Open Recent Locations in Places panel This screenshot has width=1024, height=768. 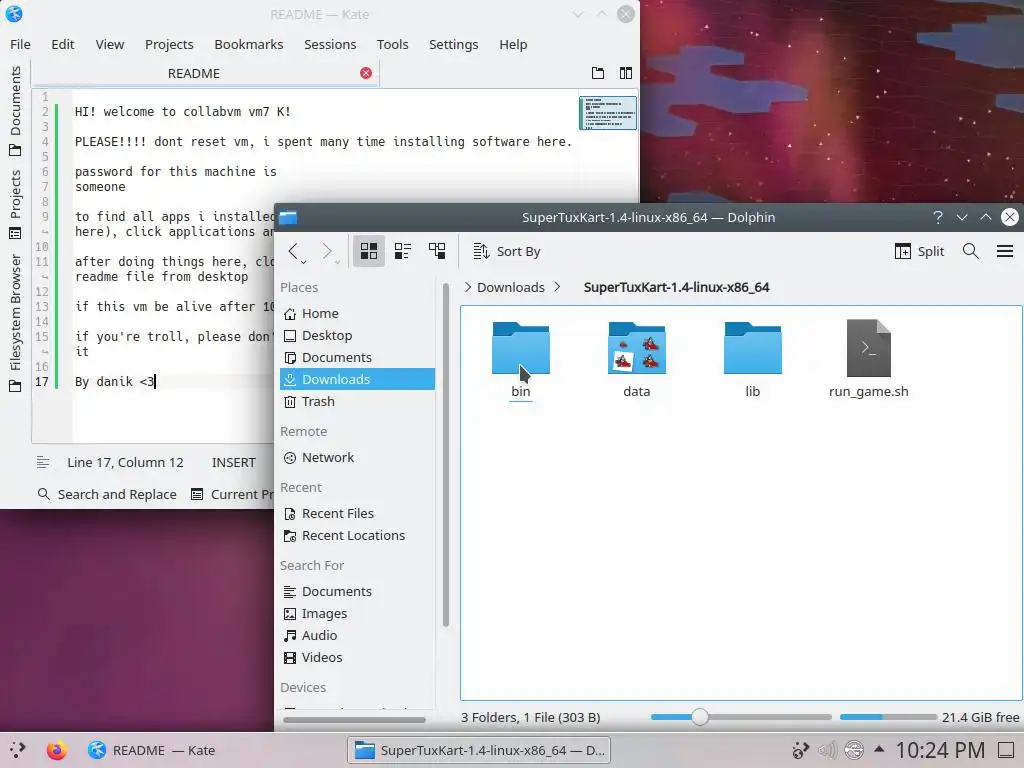(357, 536)
